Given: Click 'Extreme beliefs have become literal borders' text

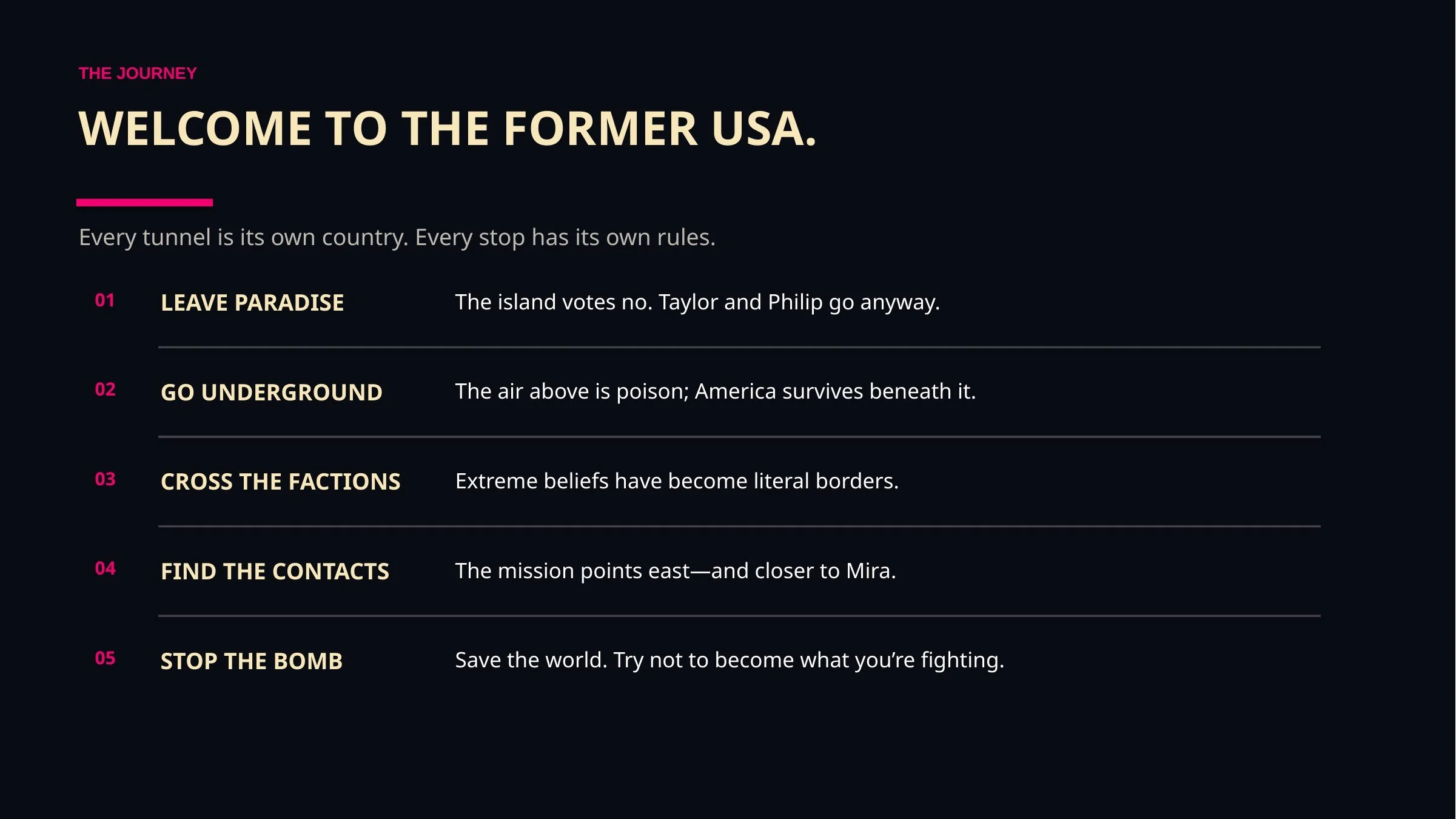Looking at the screenshot, I should point(677,481).
